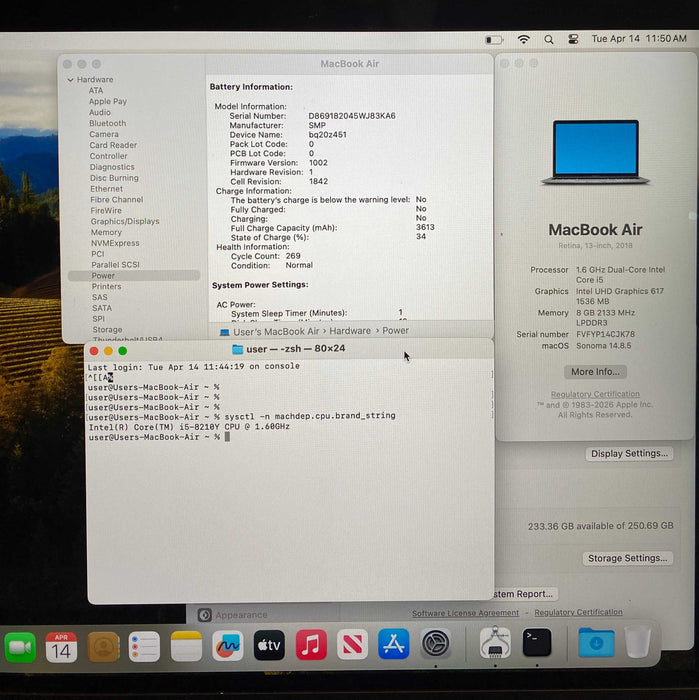Click MacBook Air laptop image in About window
This screenshot has width=699, height=700.
click(595, 152)
